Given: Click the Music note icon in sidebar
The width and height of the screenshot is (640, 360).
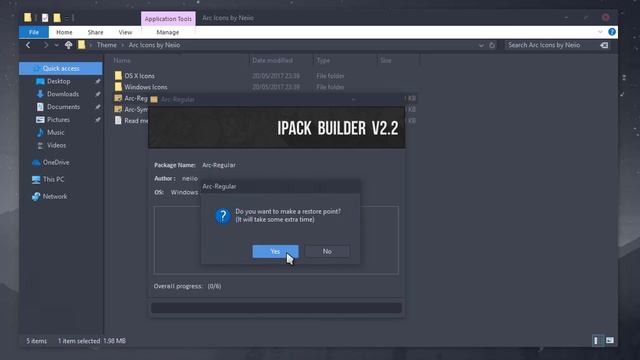Looking at the screenshot, I should 40,132.
